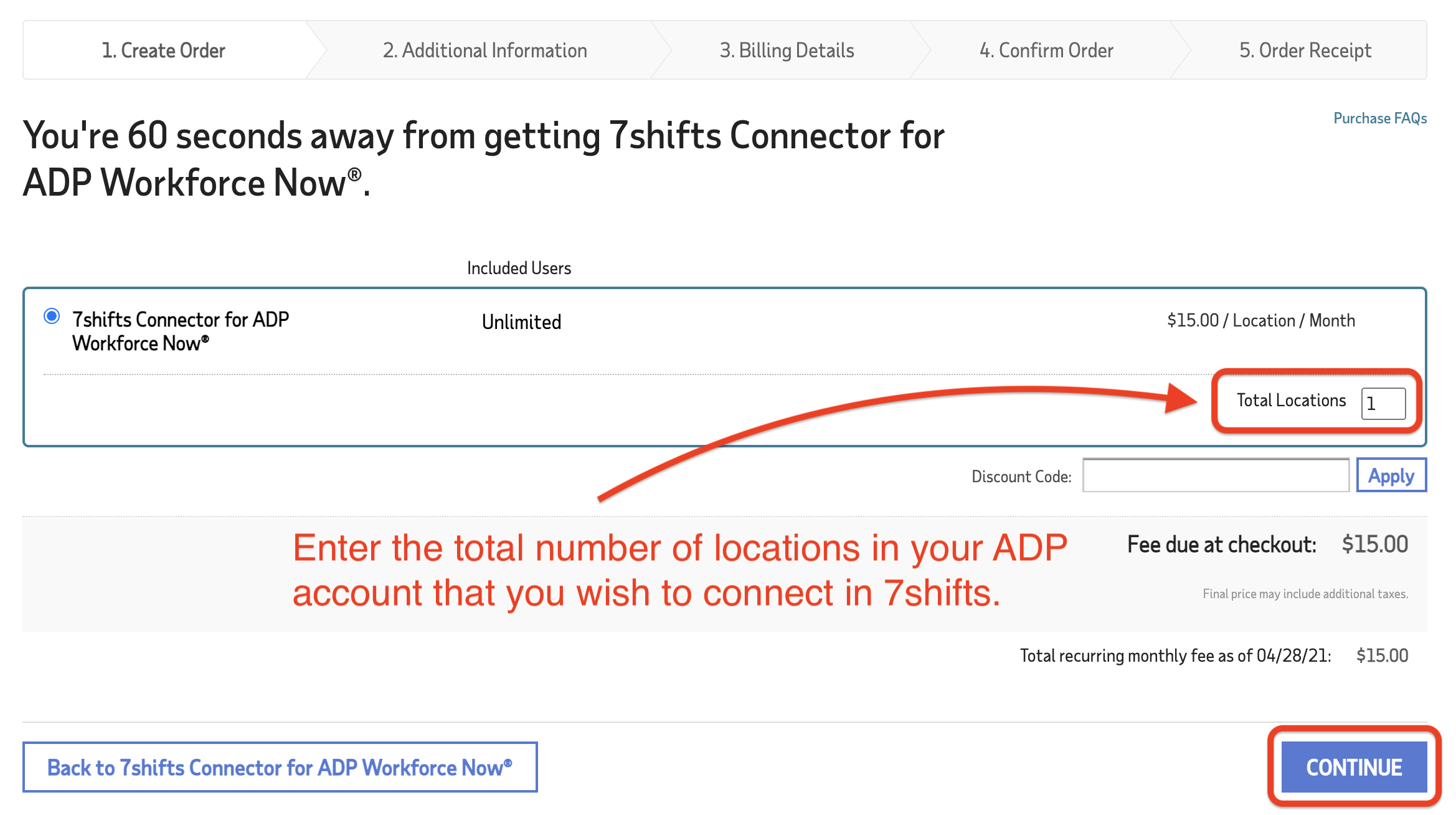Go to the Create Order step
Image resolution: width=1456 pixels, height=815 pixels.
(x=163, y=50)
